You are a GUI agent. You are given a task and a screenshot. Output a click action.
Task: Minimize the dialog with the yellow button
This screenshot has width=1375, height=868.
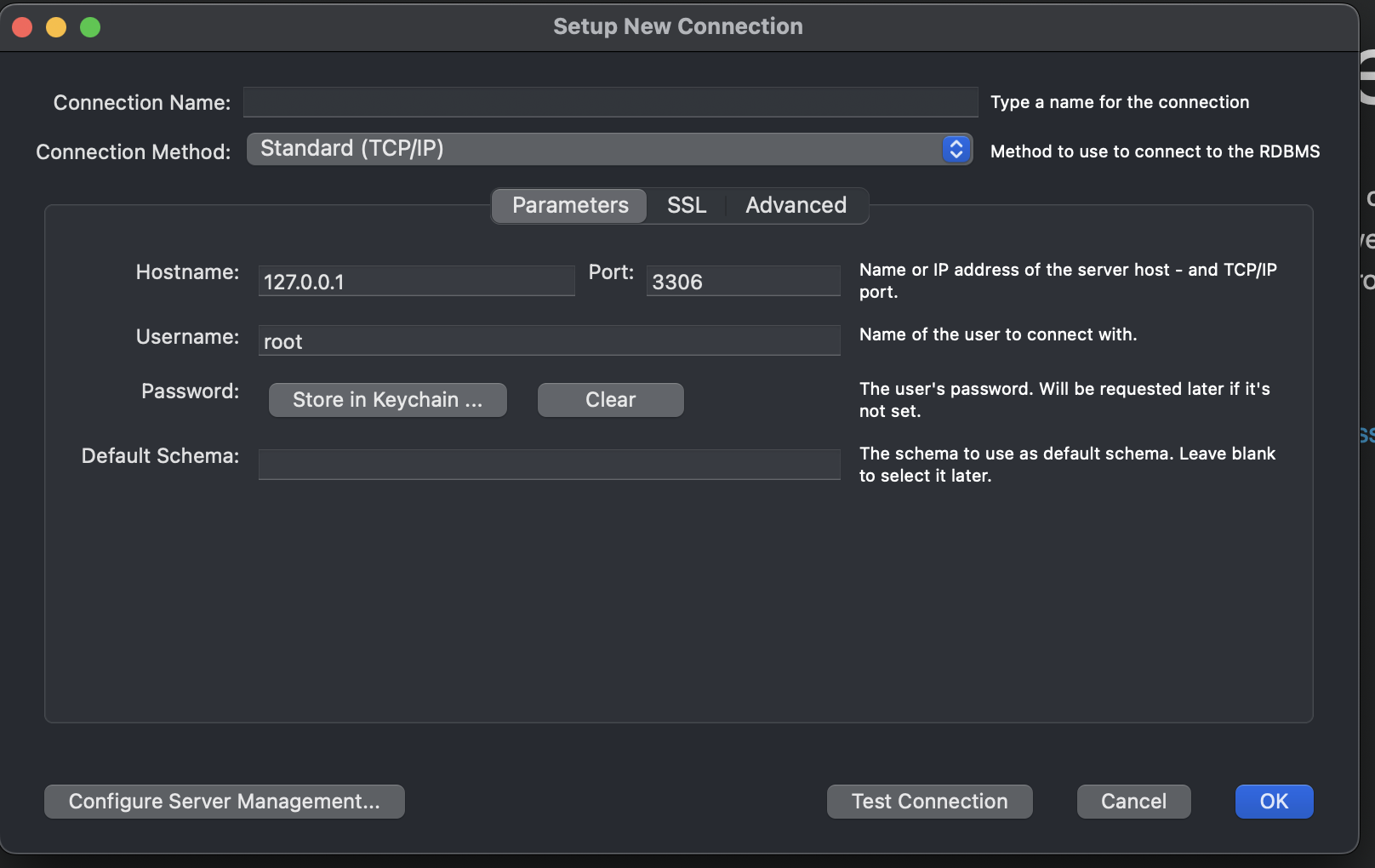tap(56, 27)
